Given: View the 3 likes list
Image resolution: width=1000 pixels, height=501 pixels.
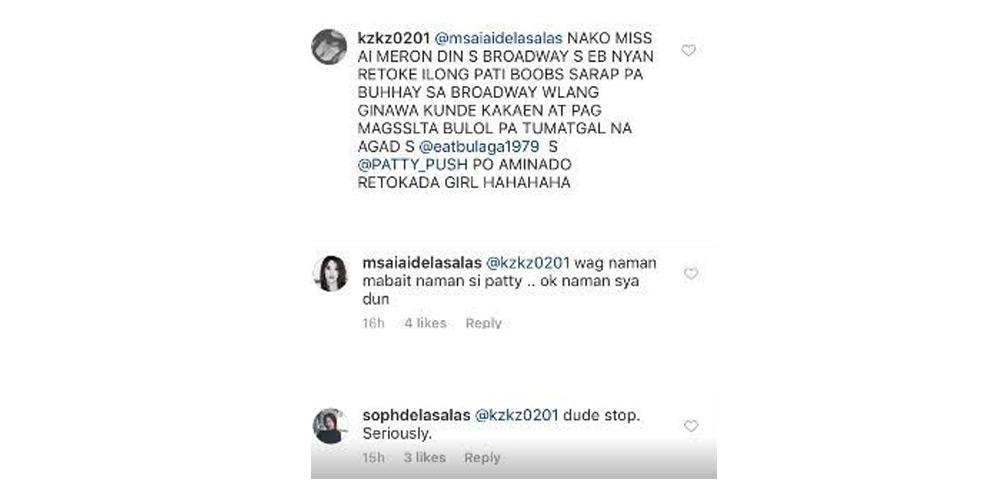Looking at the screenshot, I should [x=425, y=458].
